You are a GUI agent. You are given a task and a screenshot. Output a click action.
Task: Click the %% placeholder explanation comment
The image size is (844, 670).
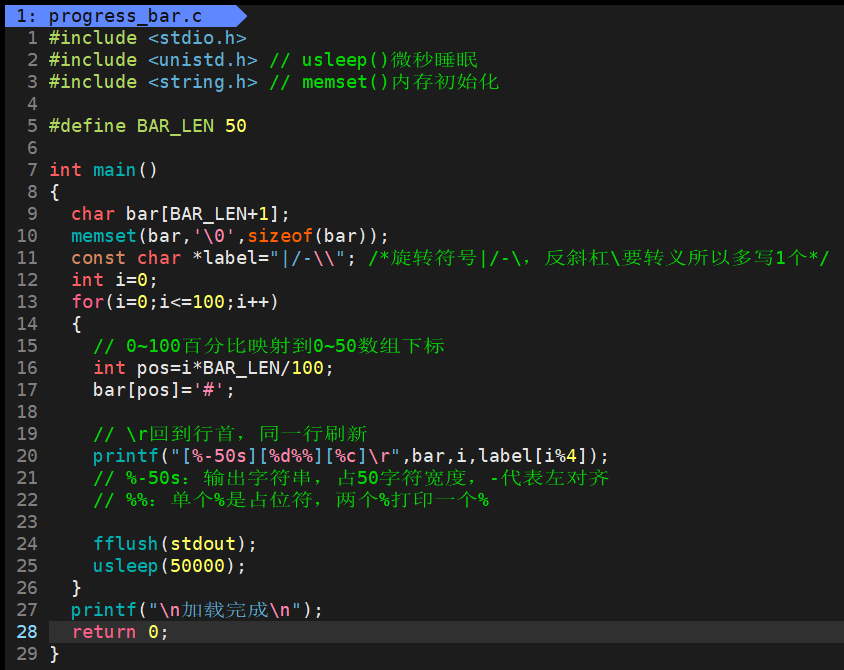291,500
